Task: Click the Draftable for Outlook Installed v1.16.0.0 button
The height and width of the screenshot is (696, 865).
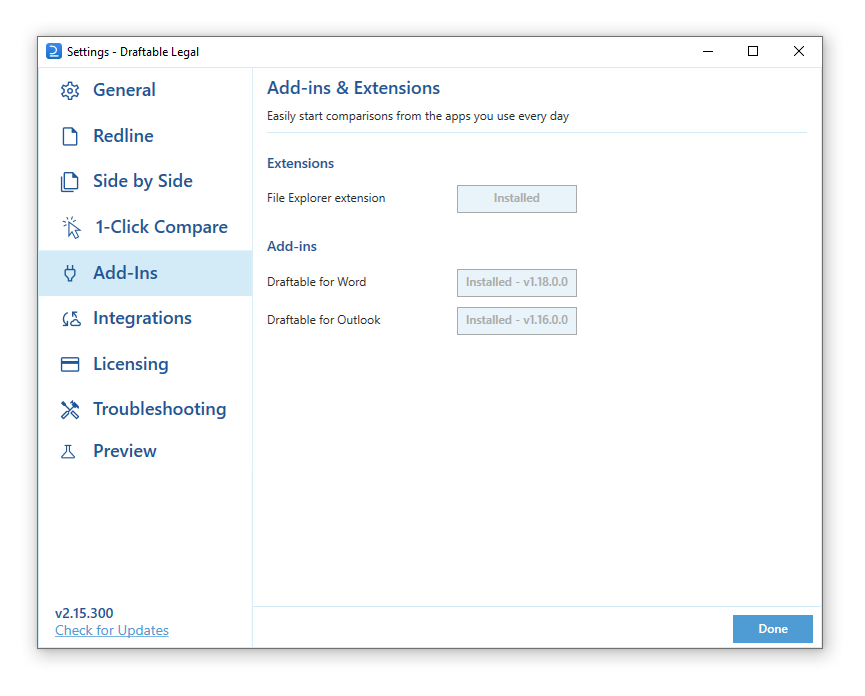Action: tap(516, 320)
